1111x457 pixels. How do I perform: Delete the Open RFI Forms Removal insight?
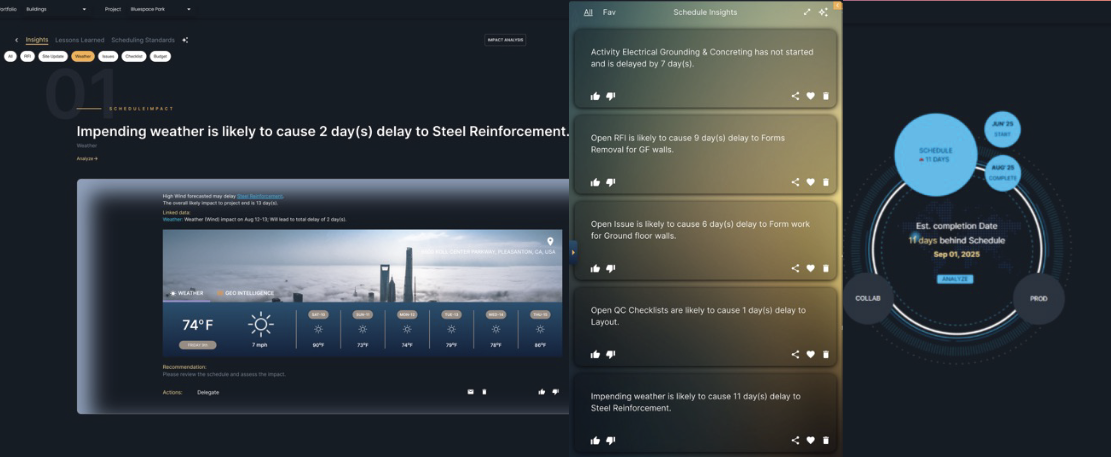[825, 182]
